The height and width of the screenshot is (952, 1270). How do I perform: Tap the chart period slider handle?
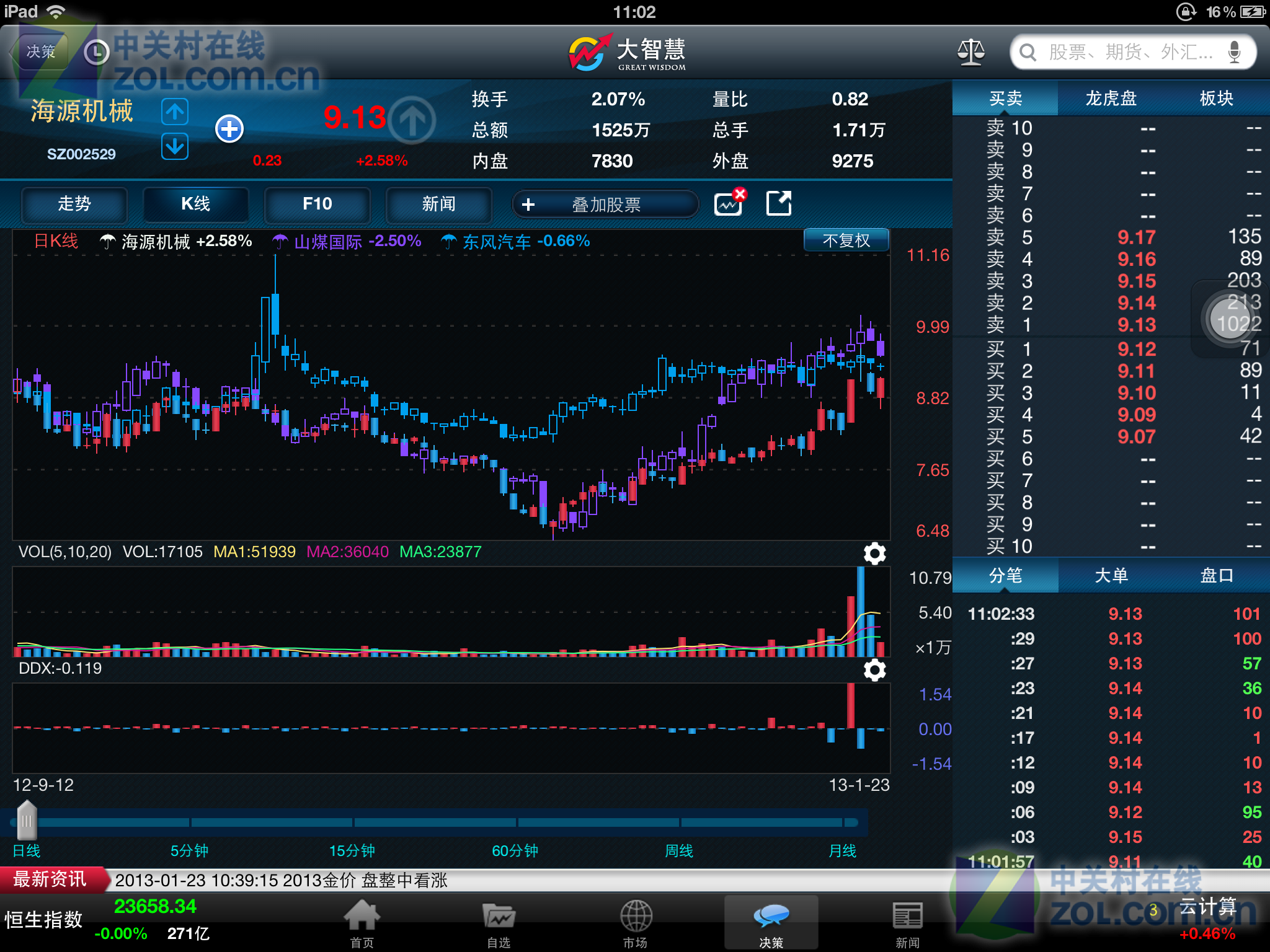pyautogui.click(x=27, y=820)
